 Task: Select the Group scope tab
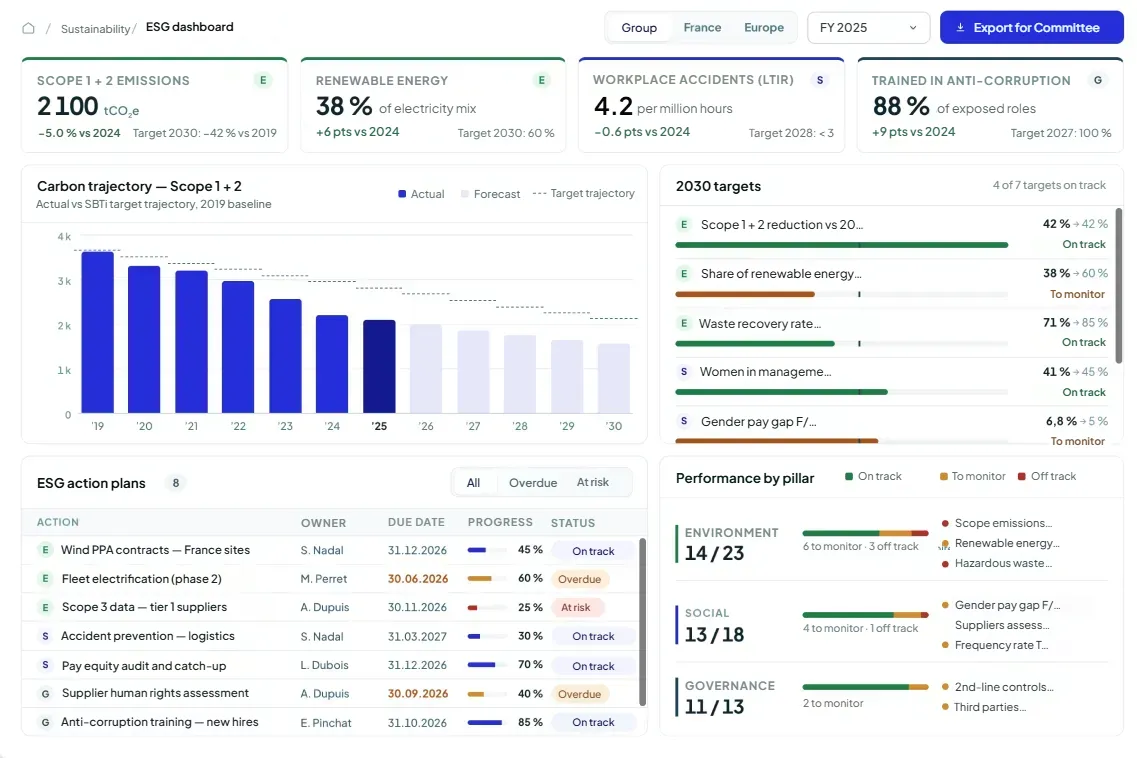tap(639, 28)
